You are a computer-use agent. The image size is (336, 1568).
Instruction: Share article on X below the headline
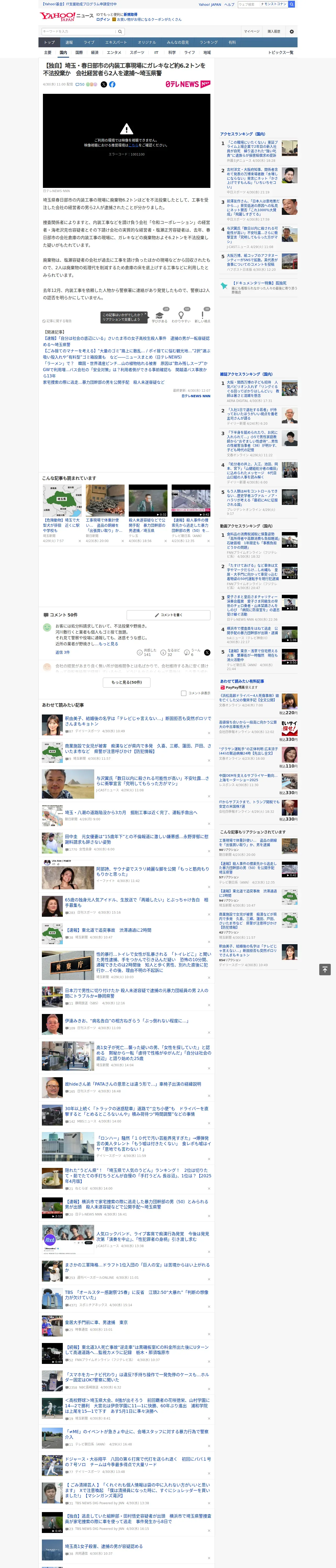[104, 85]
